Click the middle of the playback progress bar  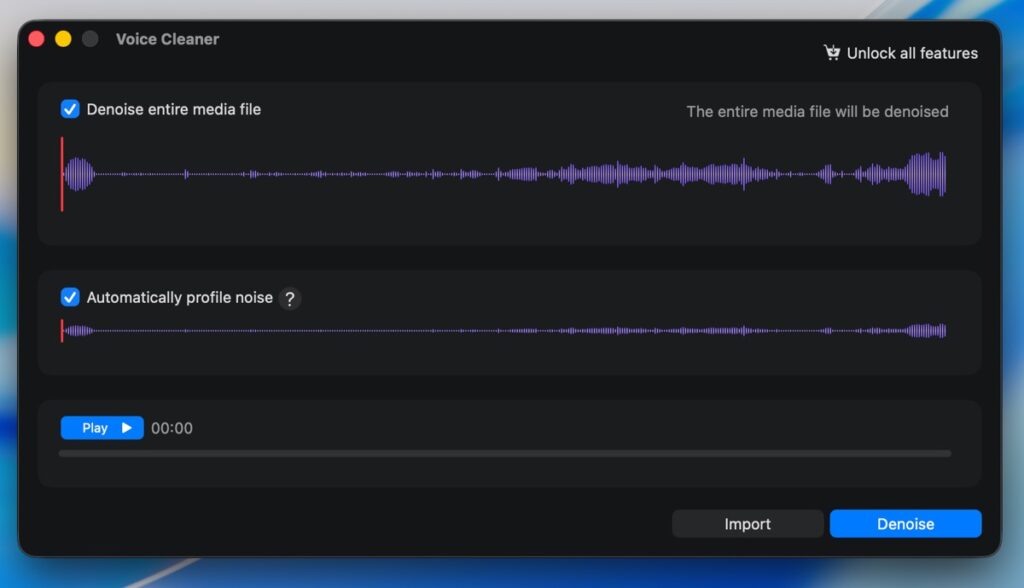pos(505,453)
